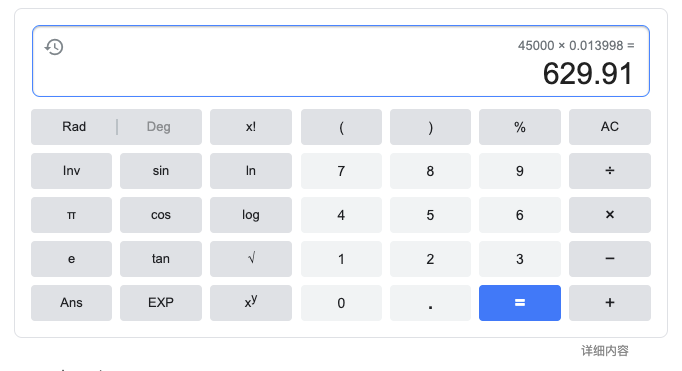Viewport: 682px width, 371px height.
Task: Open the calculation history icon
Action: tap(54, 47)
